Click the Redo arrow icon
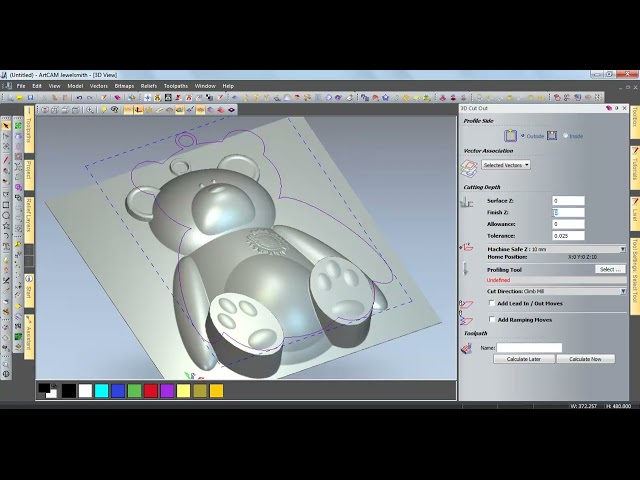 pyautogui.click(x=89, y=98)
